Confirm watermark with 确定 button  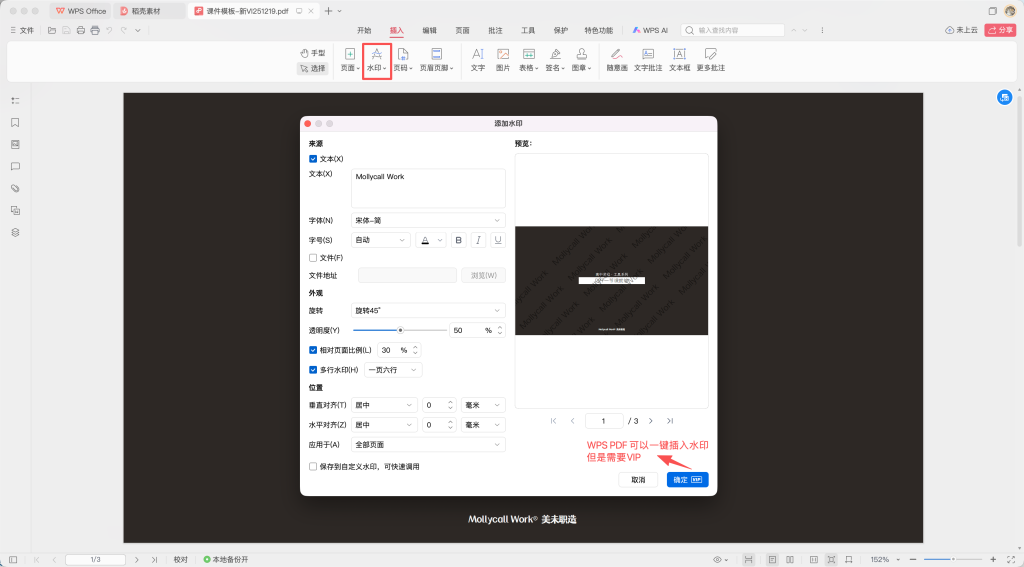click(x=687, y=480)
